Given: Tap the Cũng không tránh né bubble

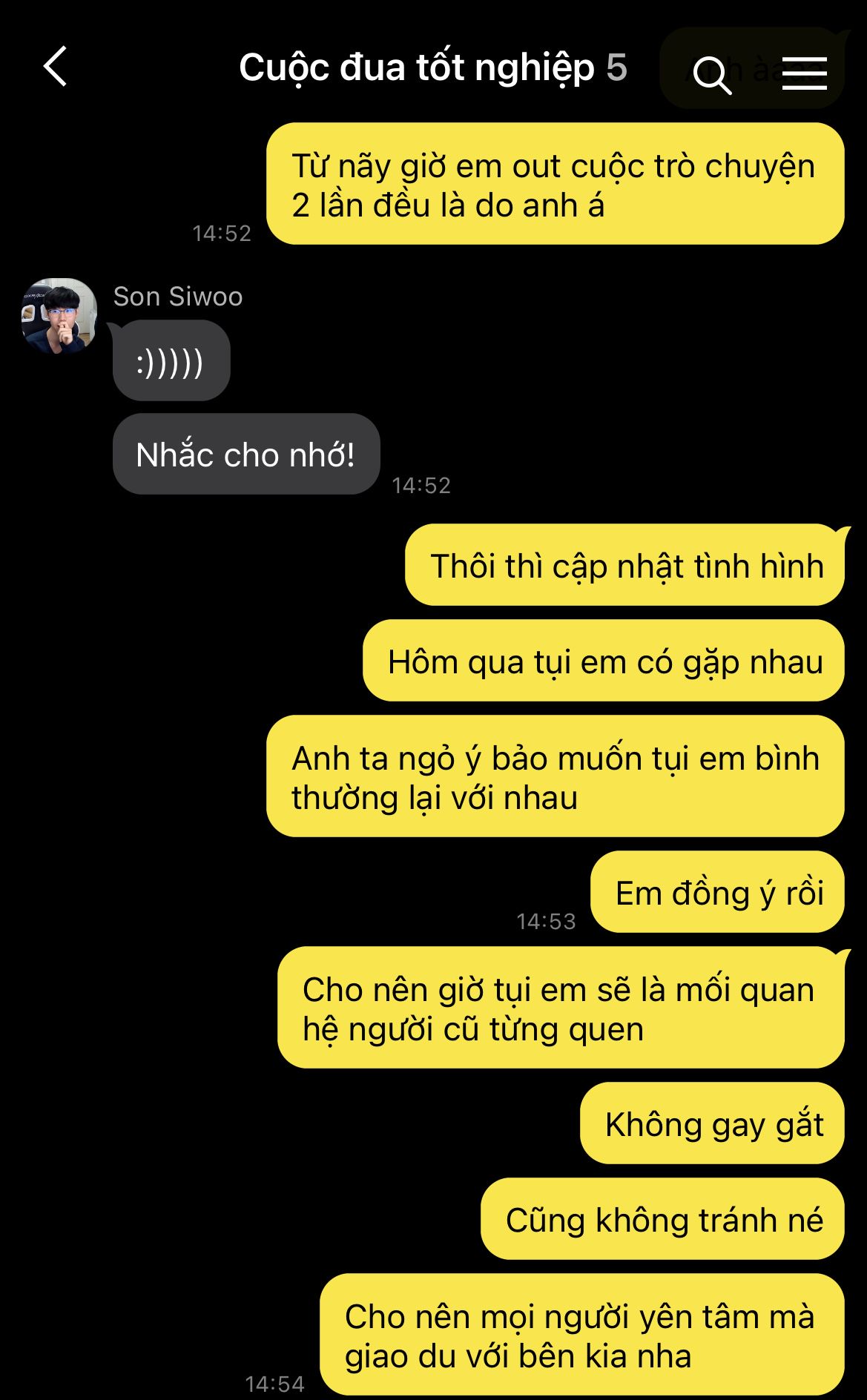Looking at the screenshot, I should (662, 1219).
